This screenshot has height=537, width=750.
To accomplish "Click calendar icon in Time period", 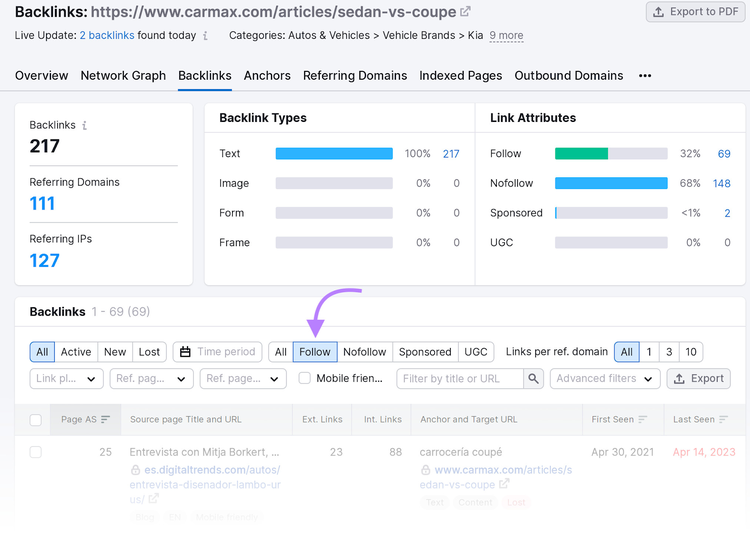I will (185, 352).
